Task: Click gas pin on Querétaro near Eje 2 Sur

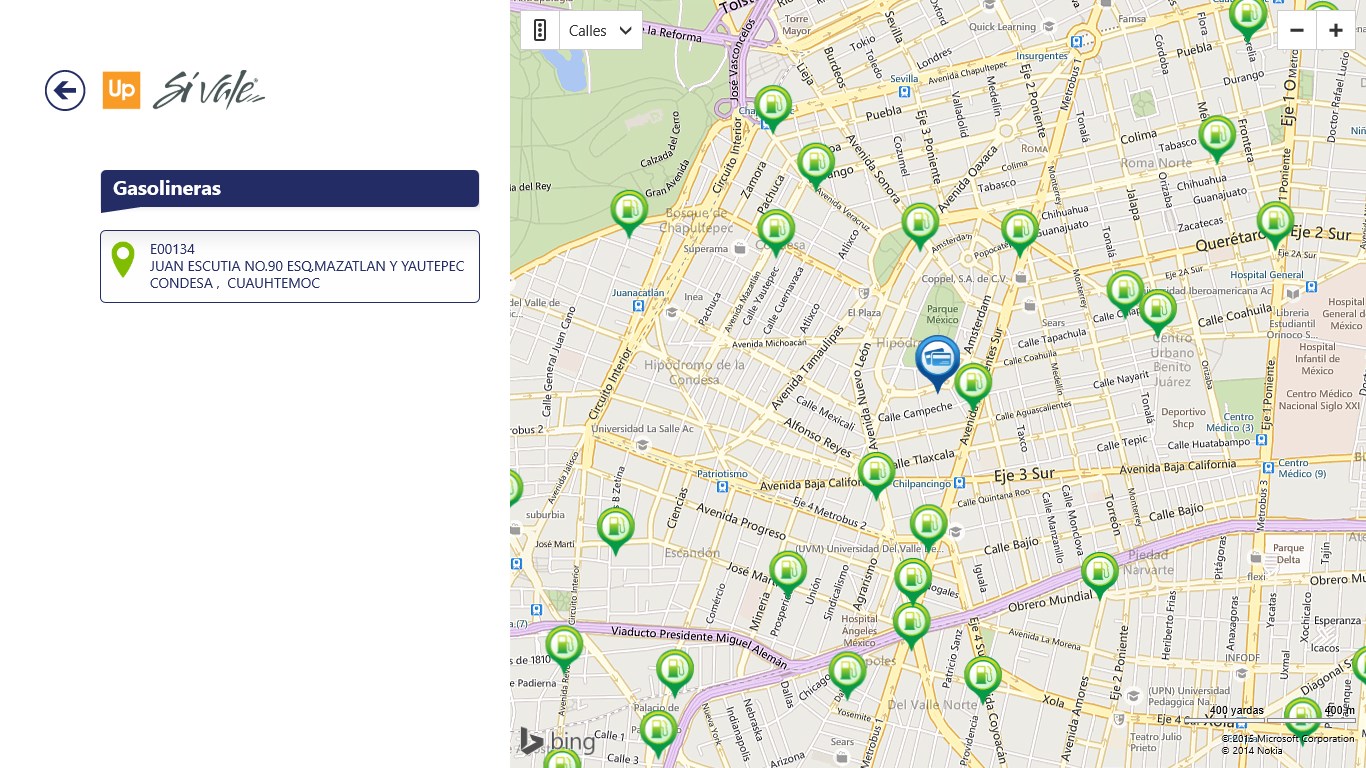Action: (1275, 221)
